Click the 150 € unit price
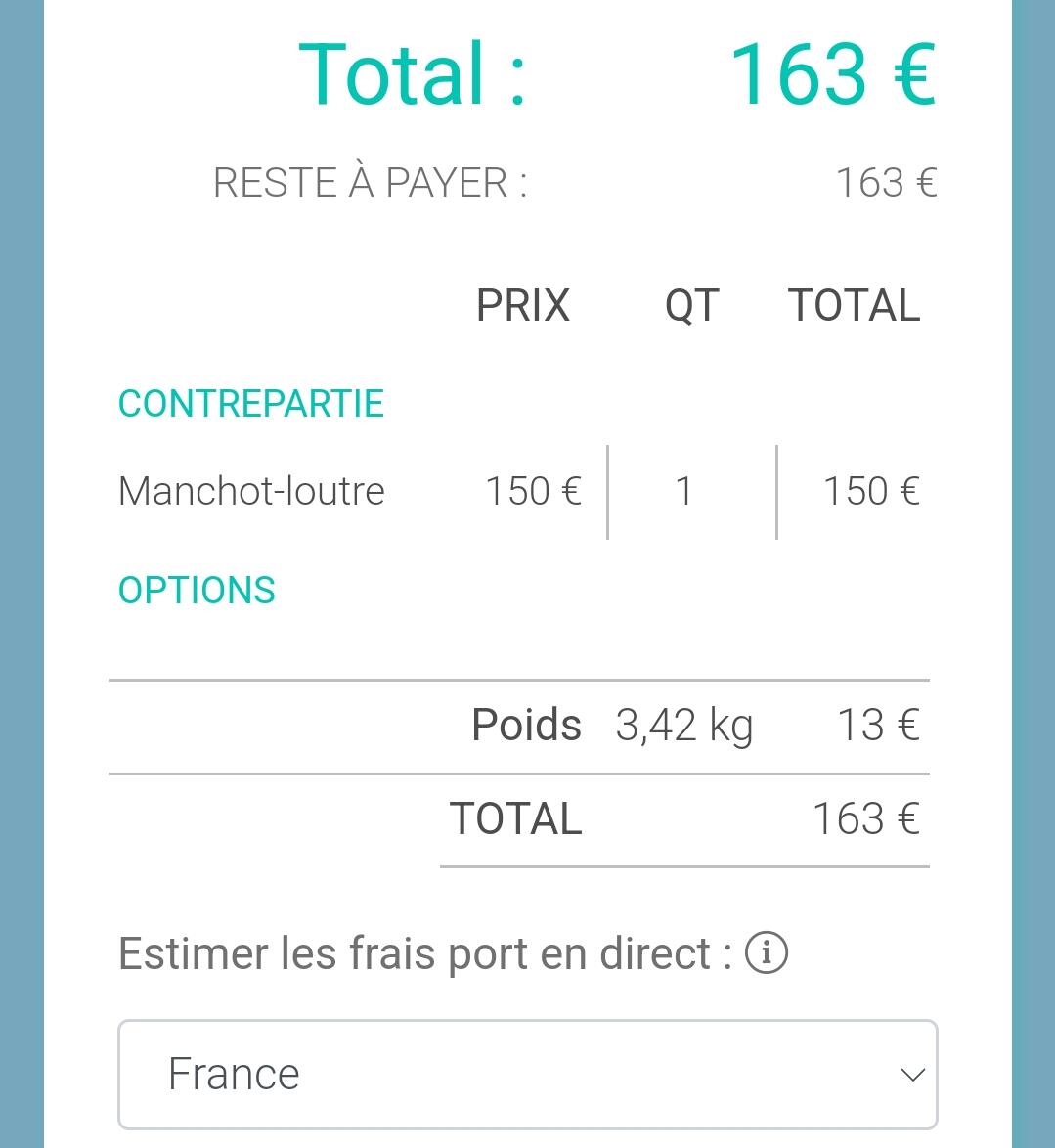Viewport: 1055px width, 1148px height. click(x=533, y=491)
